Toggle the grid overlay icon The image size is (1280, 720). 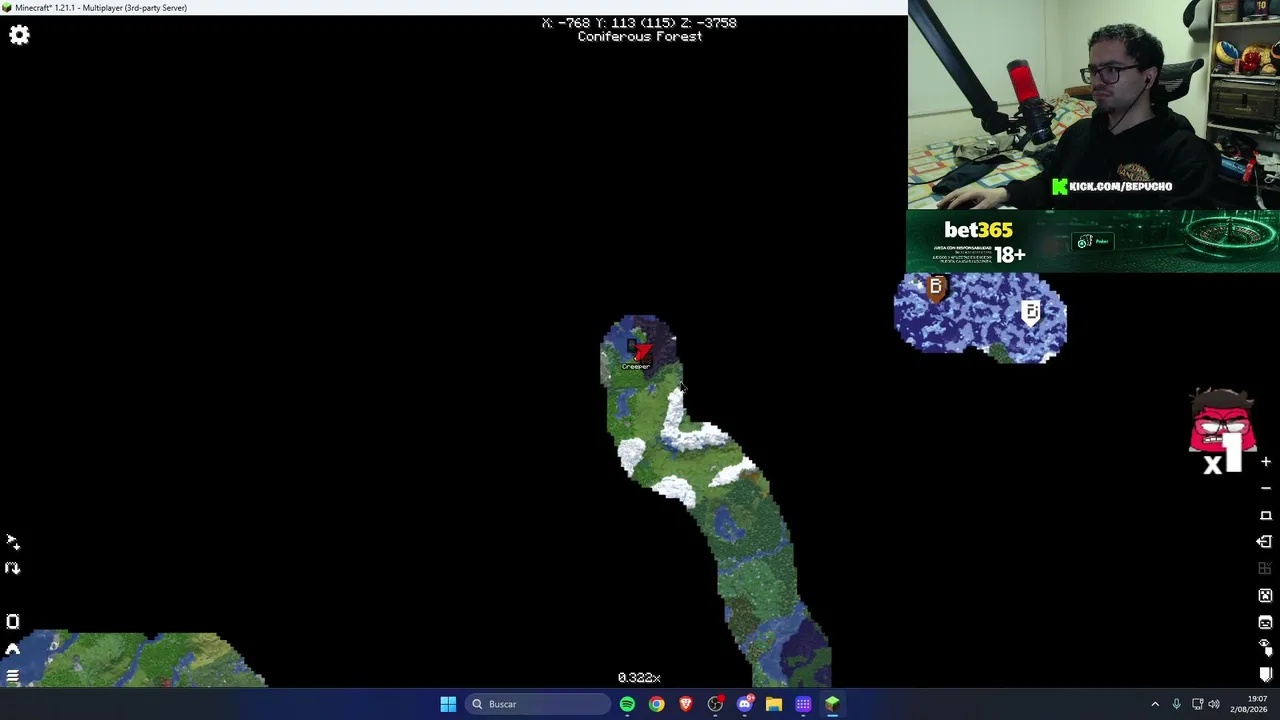1265,569
